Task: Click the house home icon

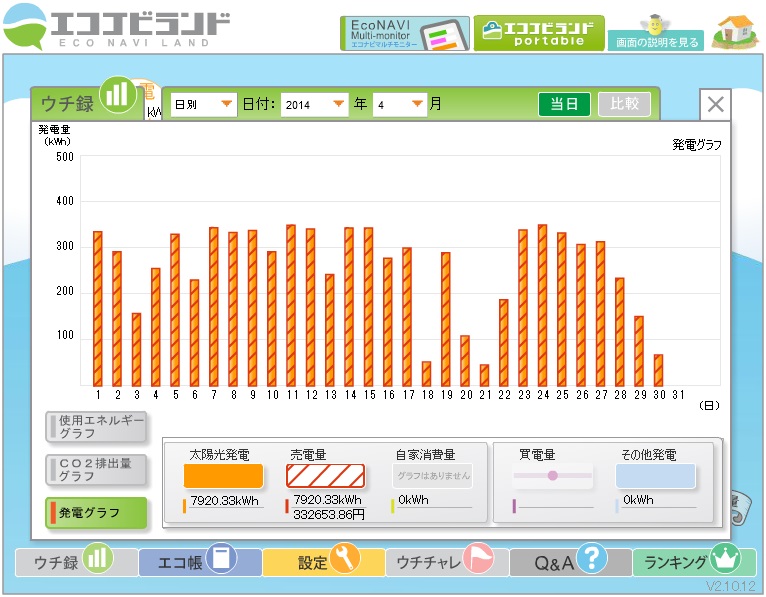Action: point(734,32)
